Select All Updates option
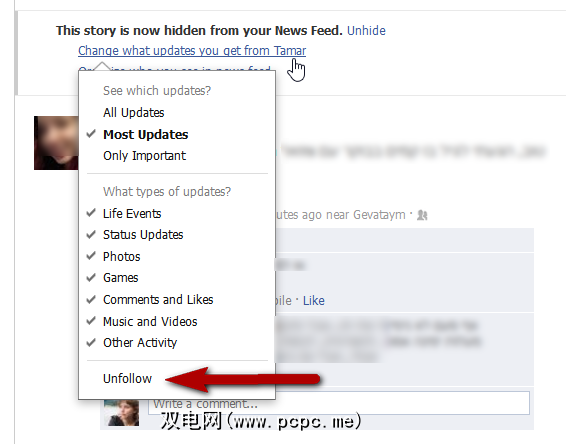 point(134,113)
